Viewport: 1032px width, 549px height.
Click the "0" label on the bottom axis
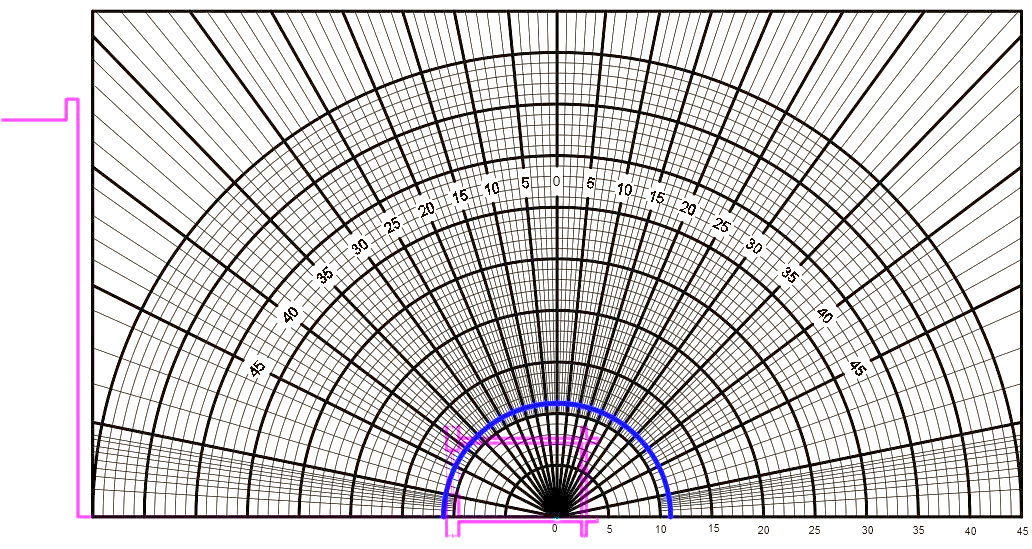(x=554, y=528)
